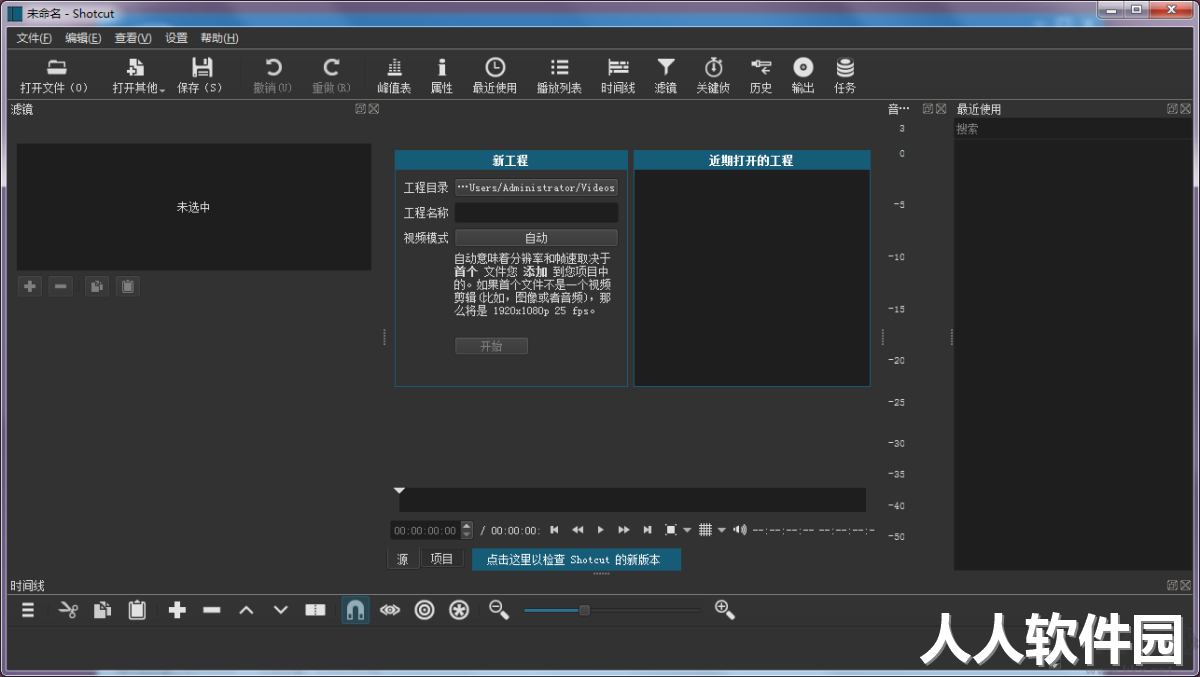Float the Filters (滤镜) panel

(x=360, y=109)
